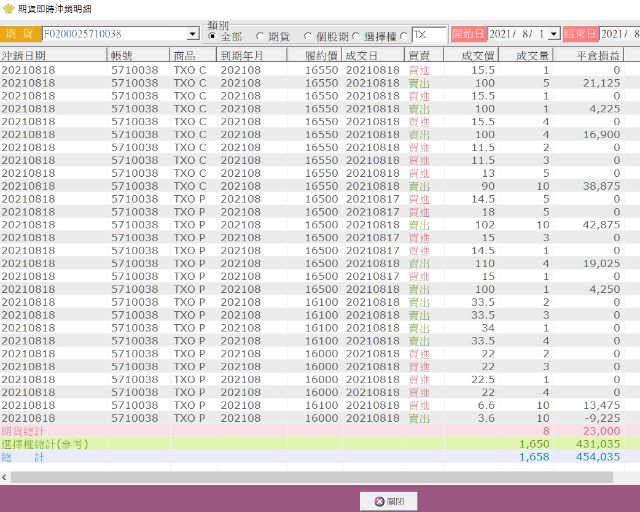Click the 關閉 button's X icon
This screenshot has width=640, height=512.
coord(379,501)
